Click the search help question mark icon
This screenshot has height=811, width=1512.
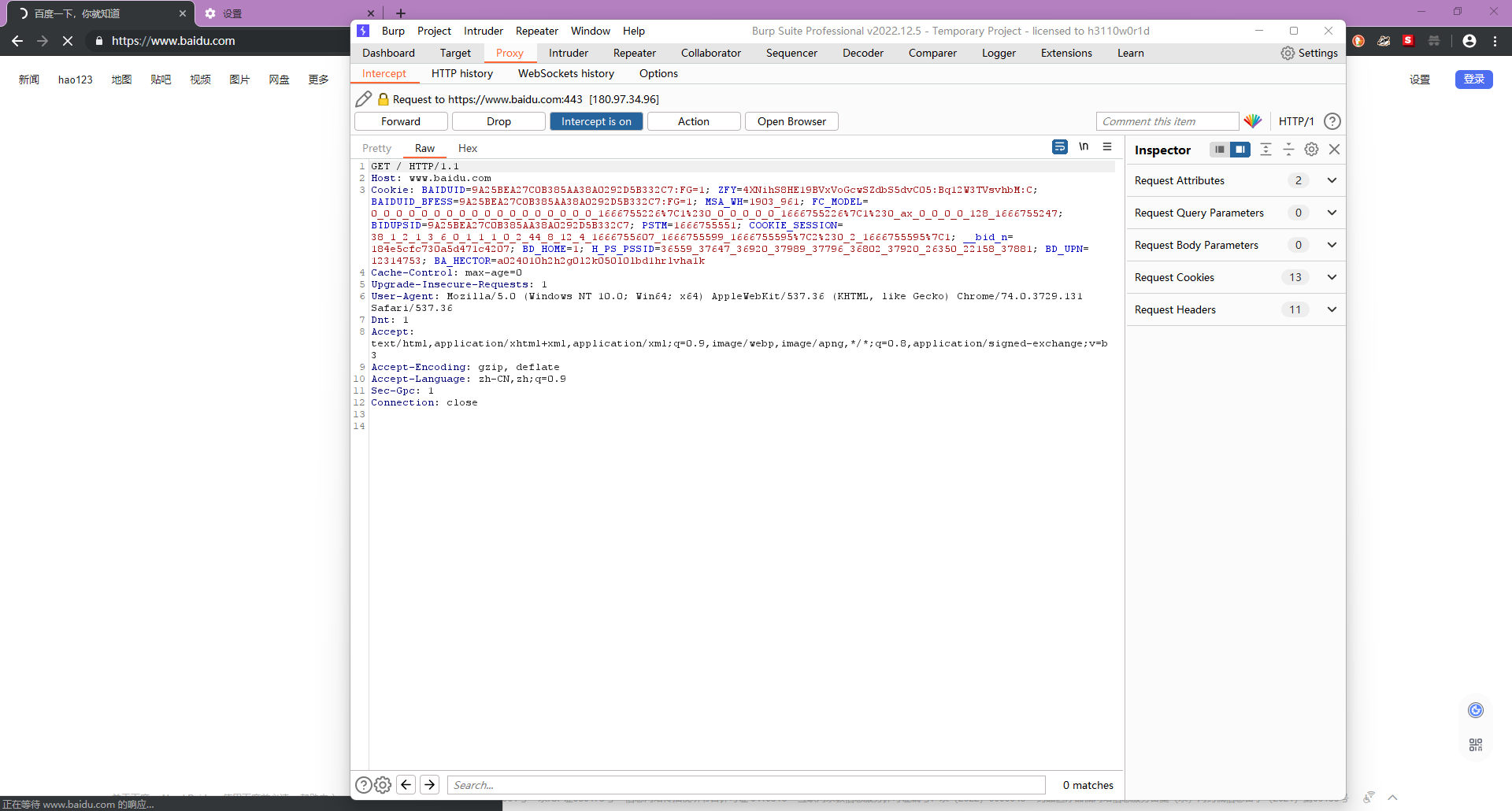(x=363, y=785)
